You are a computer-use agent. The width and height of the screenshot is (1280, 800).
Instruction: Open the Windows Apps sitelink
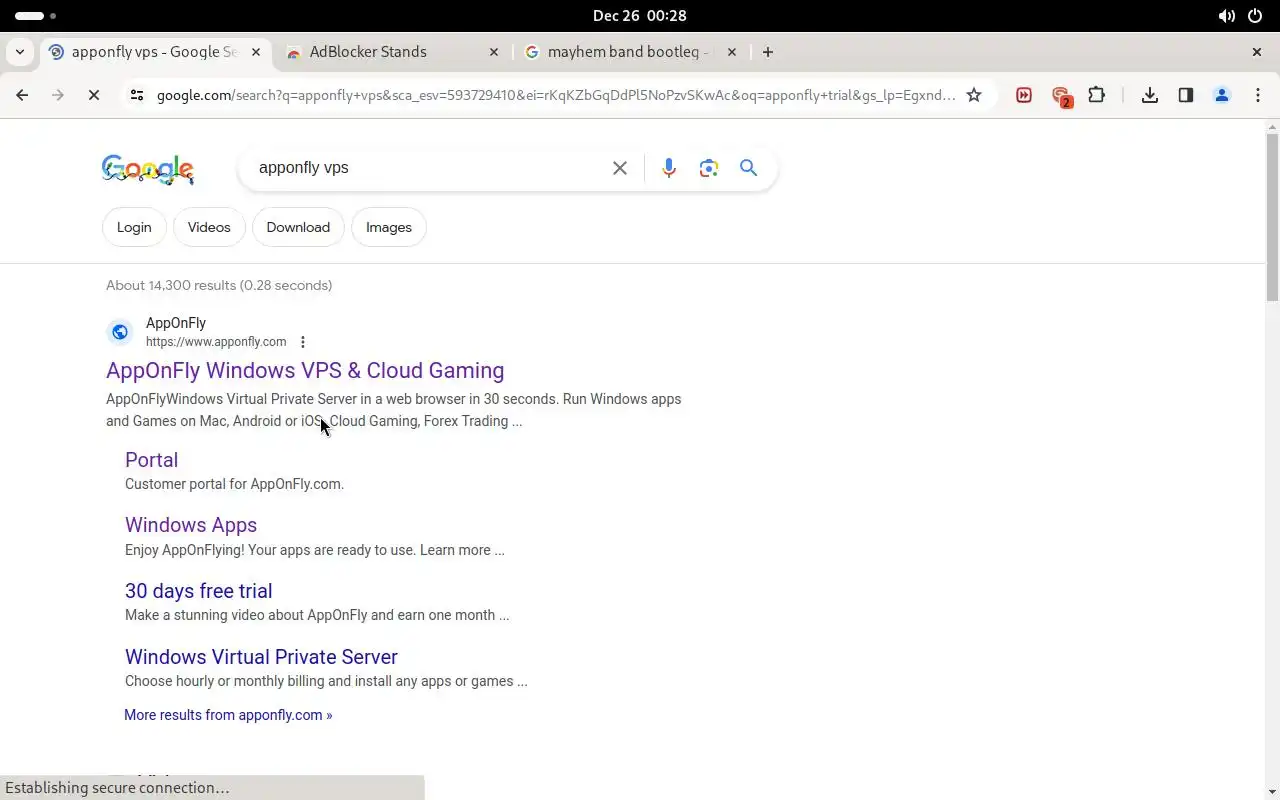coord(191,525)
